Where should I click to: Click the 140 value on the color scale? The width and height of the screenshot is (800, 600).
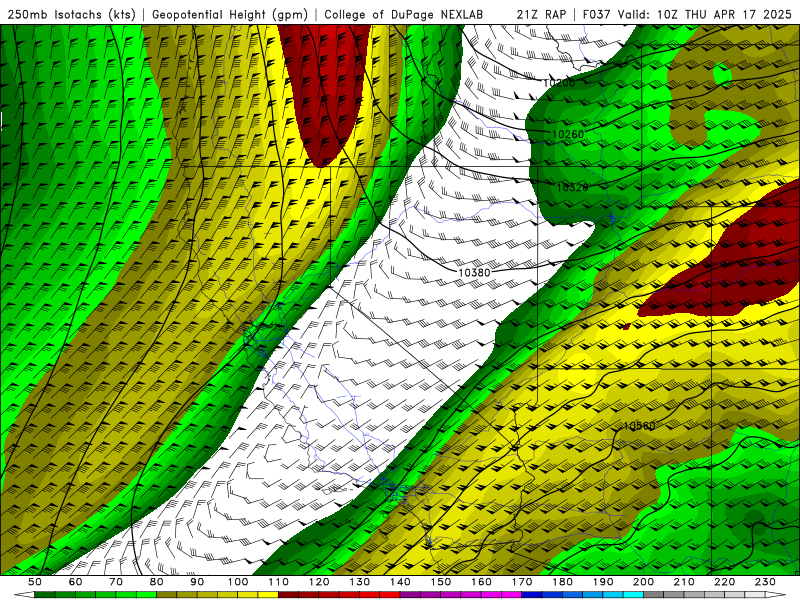(x=400, y=582)
